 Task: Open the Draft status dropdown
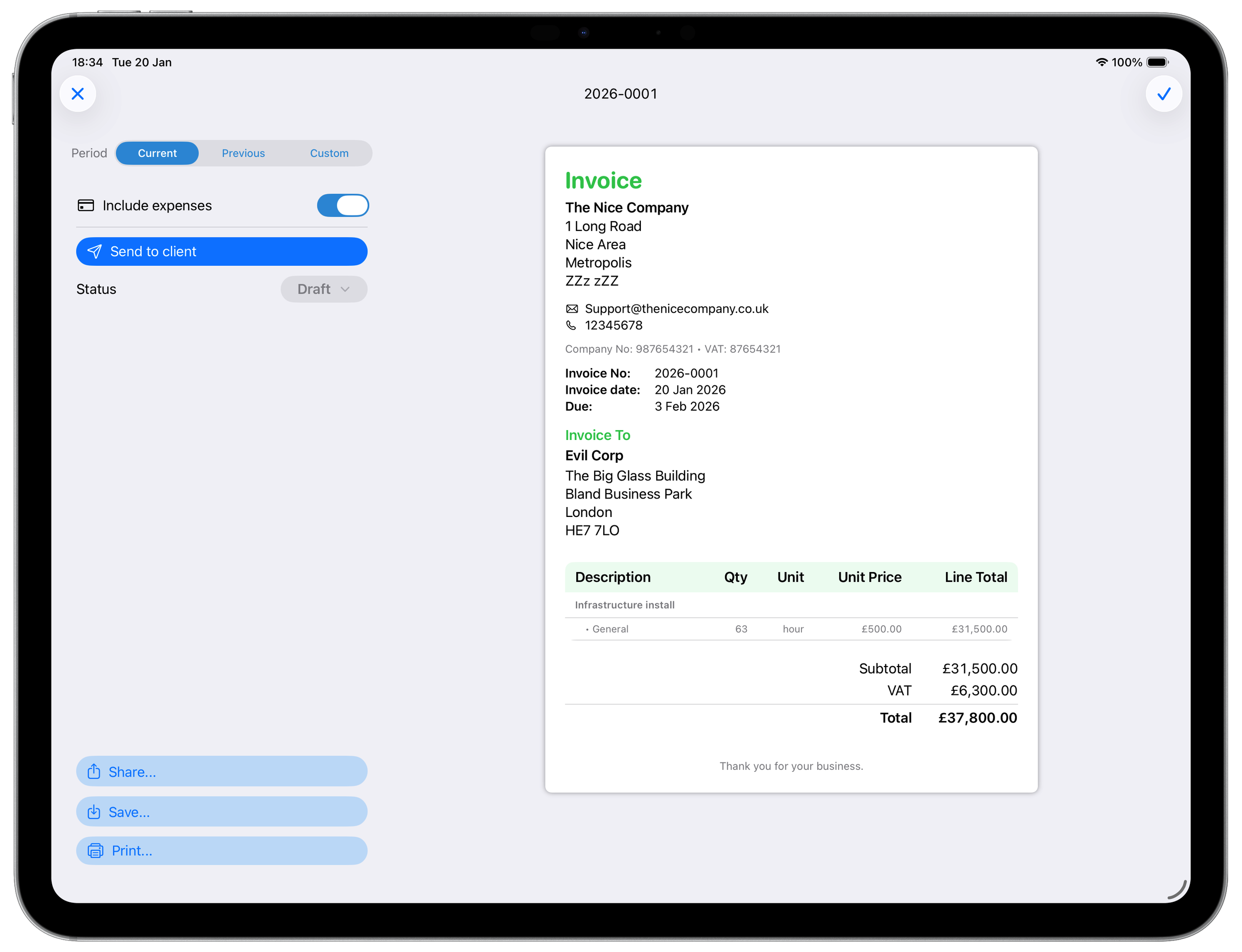click(x=323, y=289)
